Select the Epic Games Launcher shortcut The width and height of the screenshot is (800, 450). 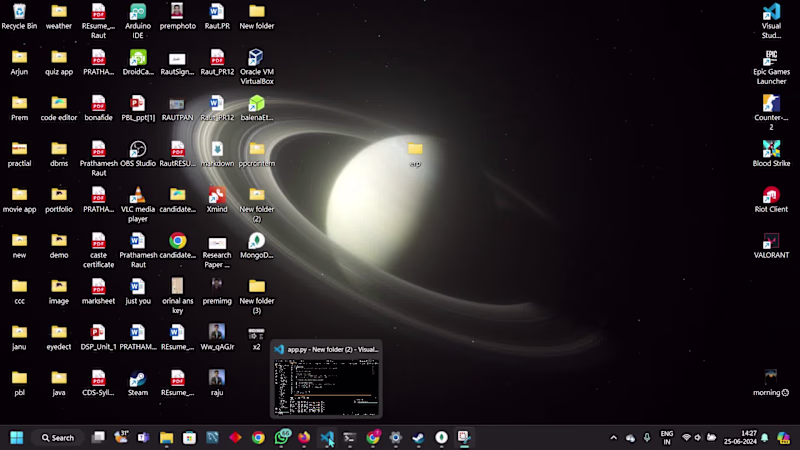coord(771,67)
